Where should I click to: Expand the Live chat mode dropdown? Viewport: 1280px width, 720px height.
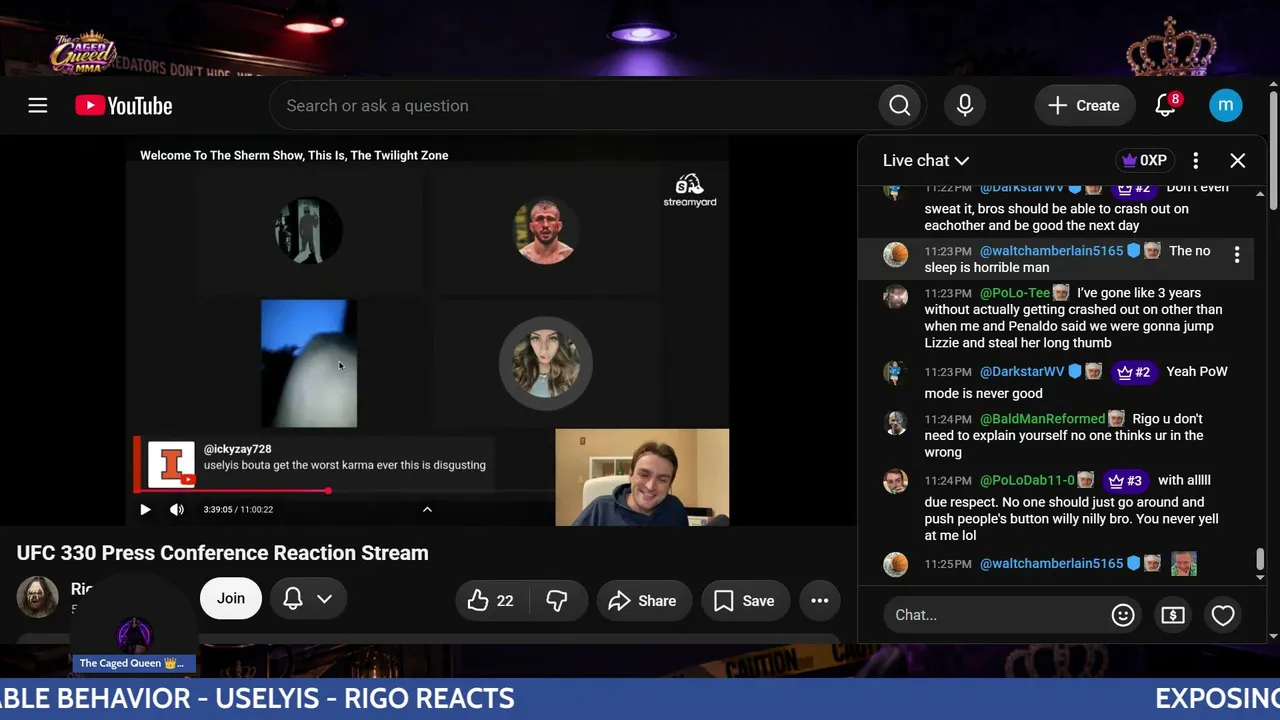926,160
